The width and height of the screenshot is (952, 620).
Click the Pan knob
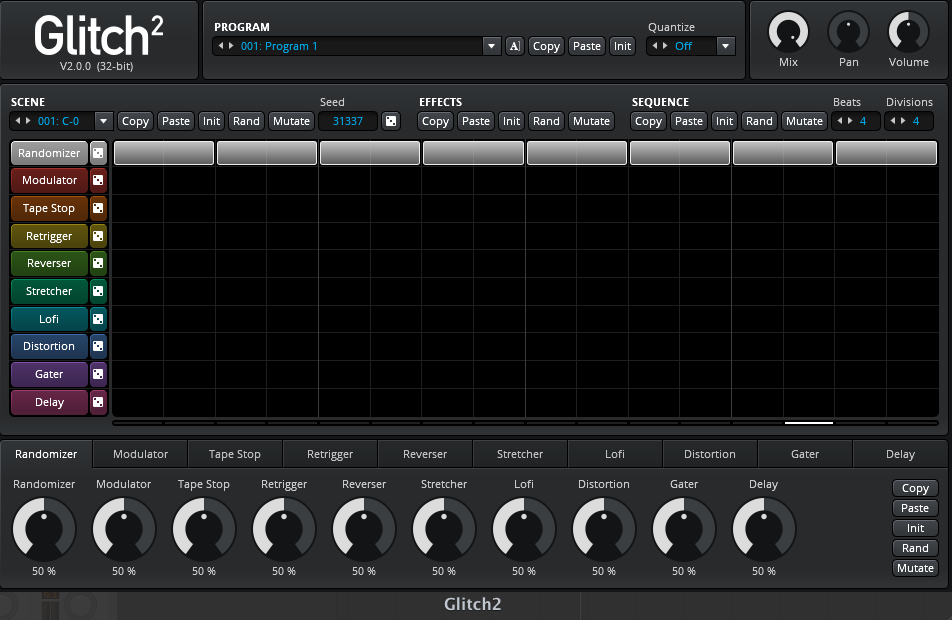pos(848,32)
